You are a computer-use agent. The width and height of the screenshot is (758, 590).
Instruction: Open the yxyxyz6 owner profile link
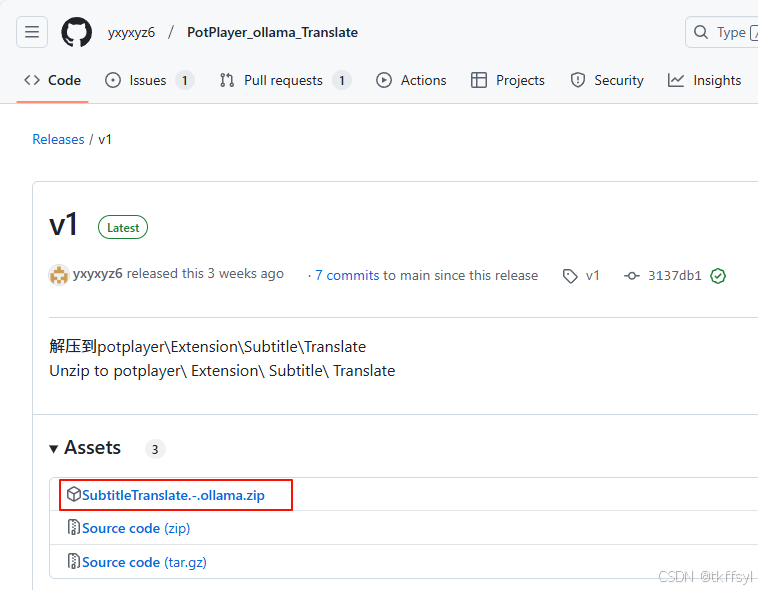(131, 32)
